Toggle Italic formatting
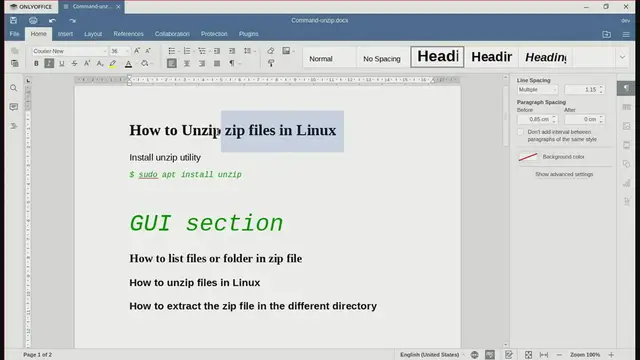 point(49,63)
